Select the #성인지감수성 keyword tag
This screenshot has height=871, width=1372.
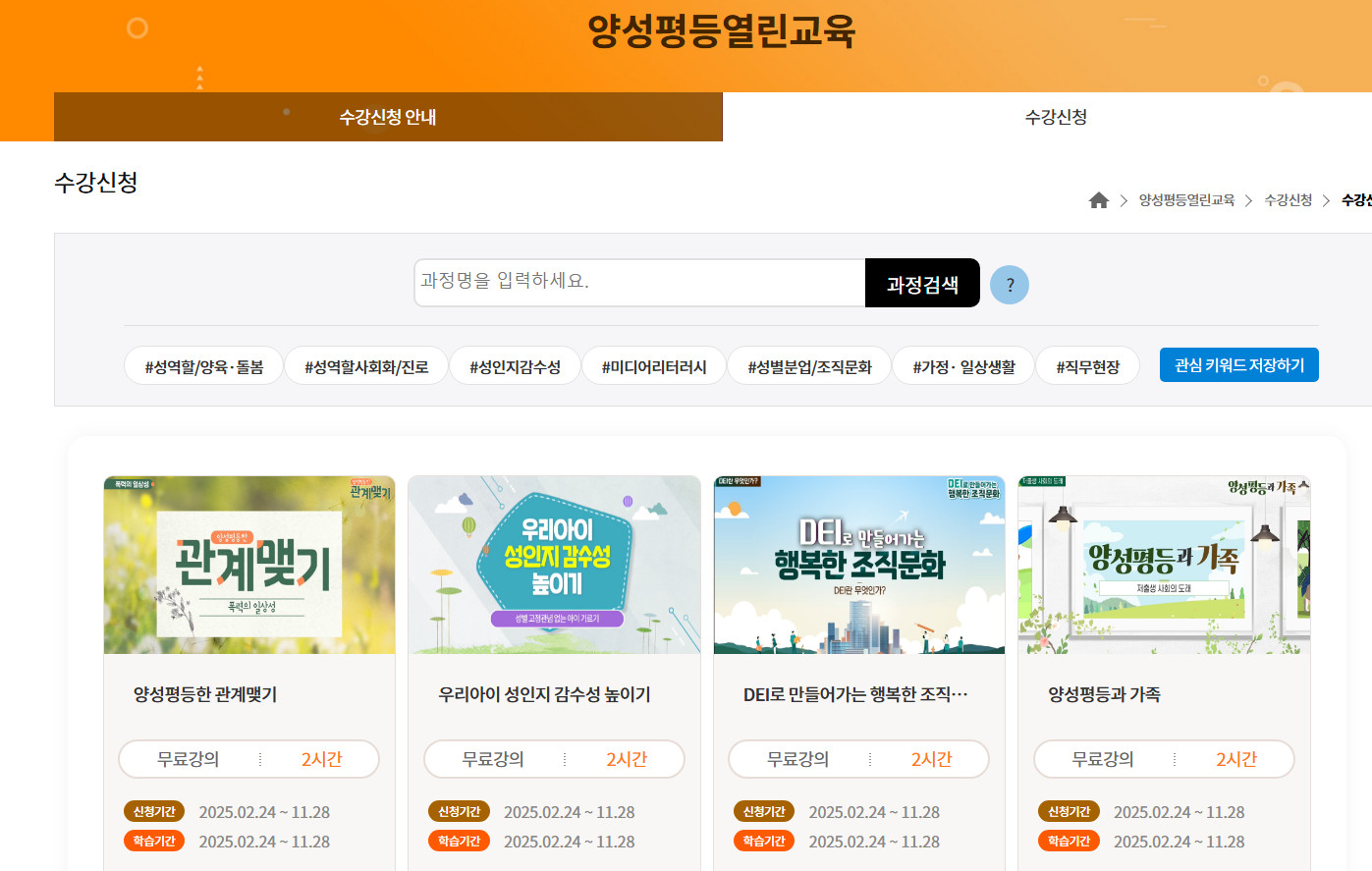tap(515, 366)
